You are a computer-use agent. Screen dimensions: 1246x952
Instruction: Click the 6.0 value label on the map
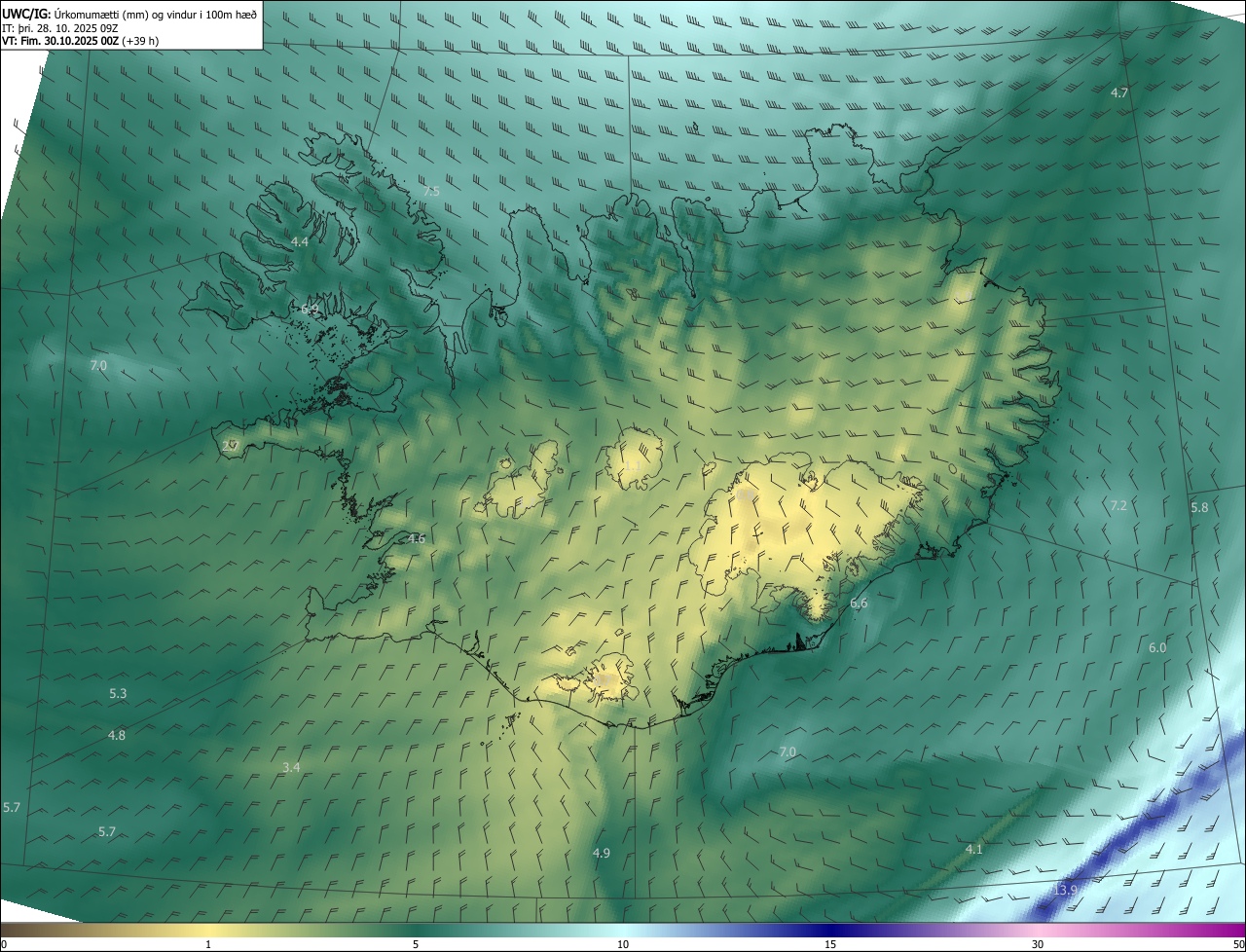point(1157,647)
